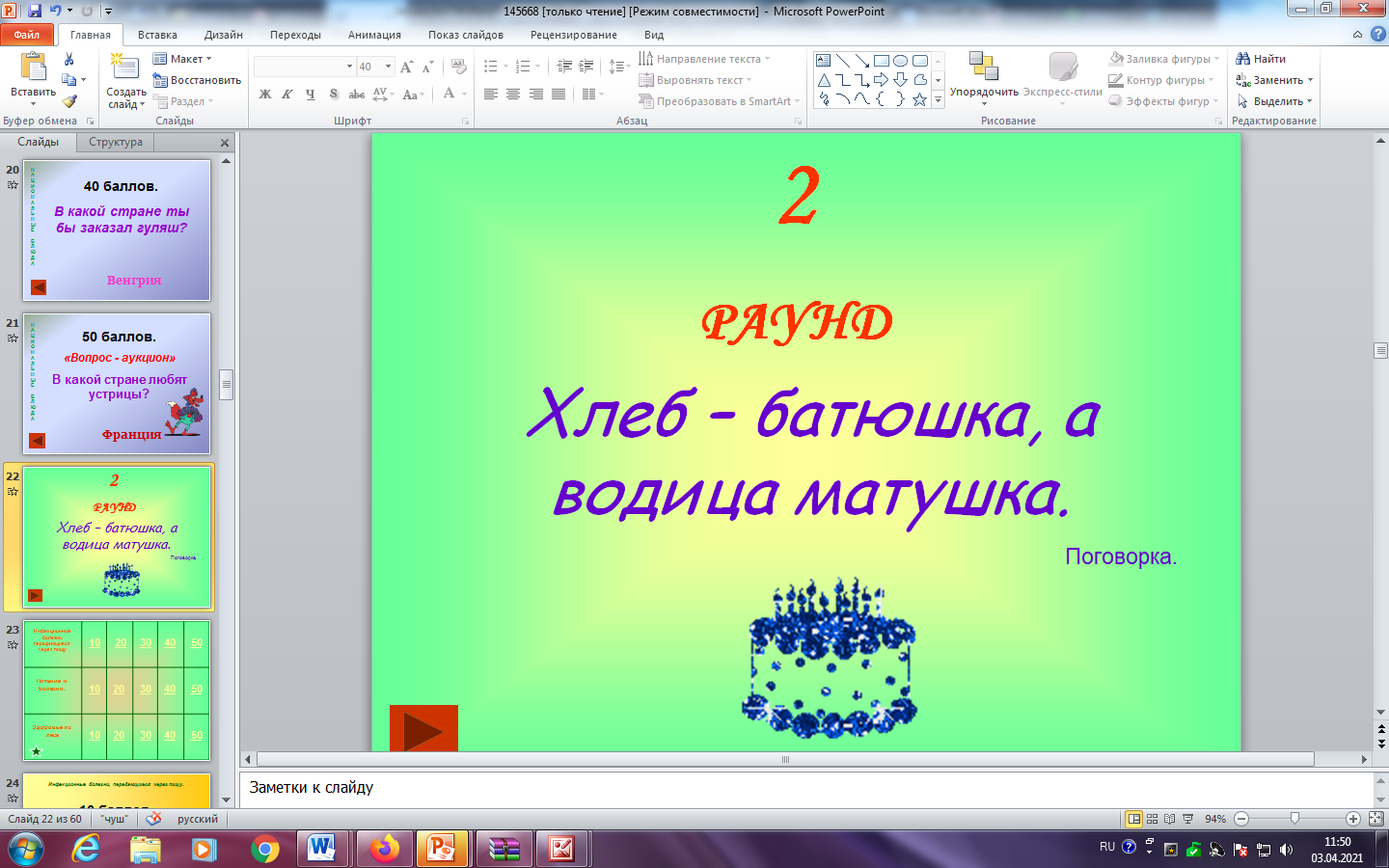Image resolution: width=1389 pixels, height=868 pixels.
Task: Open Google Chrome from the taskbar
Action: [264, 849]
